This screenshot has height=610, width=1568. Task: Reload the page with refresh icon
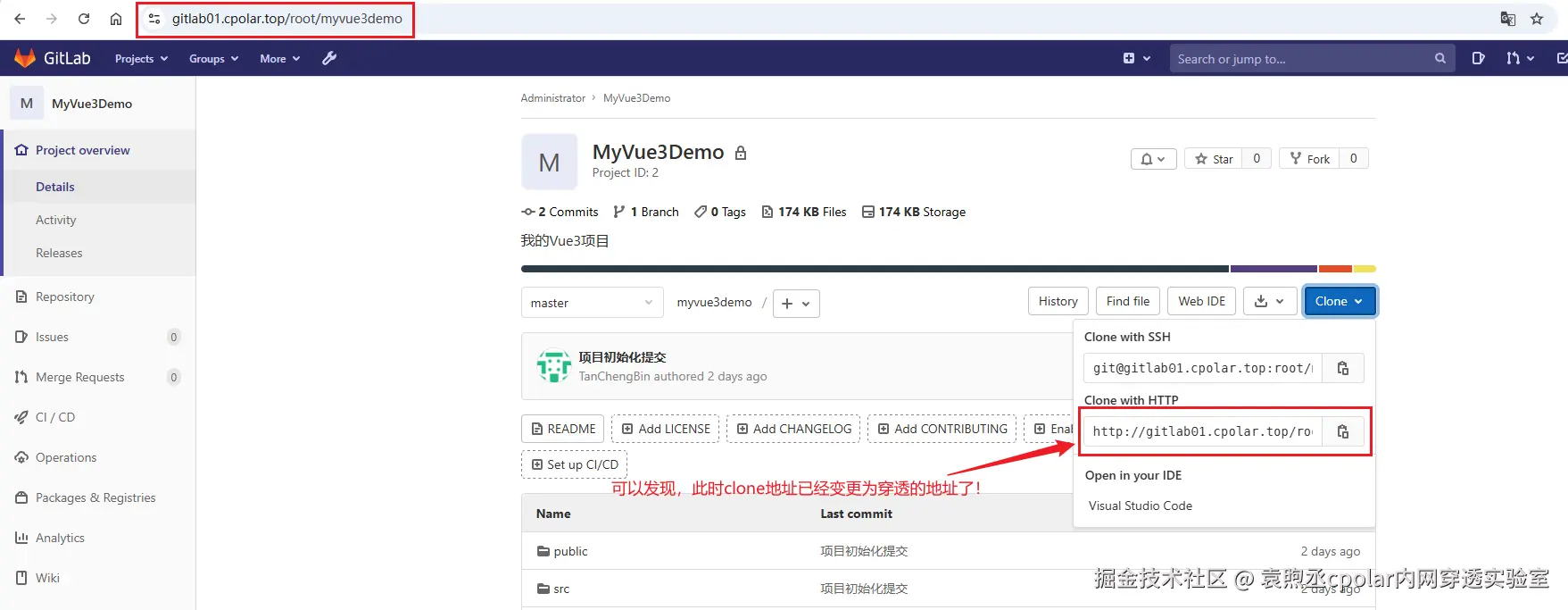[x=84, y=19]
